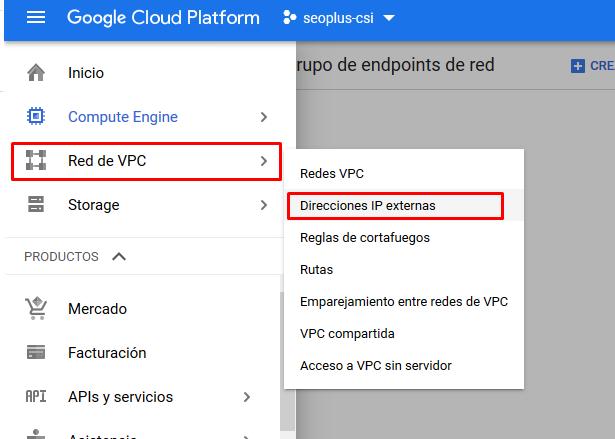Click the create button plus icon
615x439 pixels.
click(577, 66)
